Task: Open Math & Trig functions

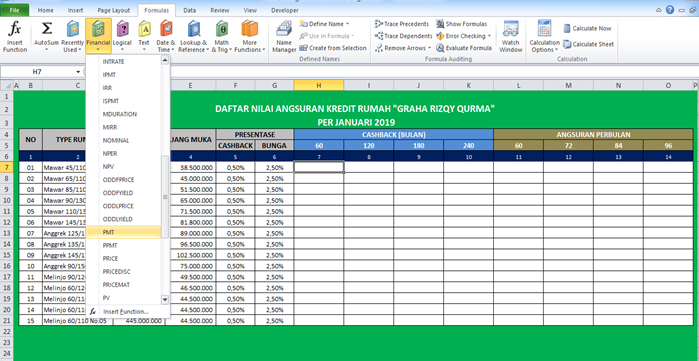Action: [x=222, y=37]
